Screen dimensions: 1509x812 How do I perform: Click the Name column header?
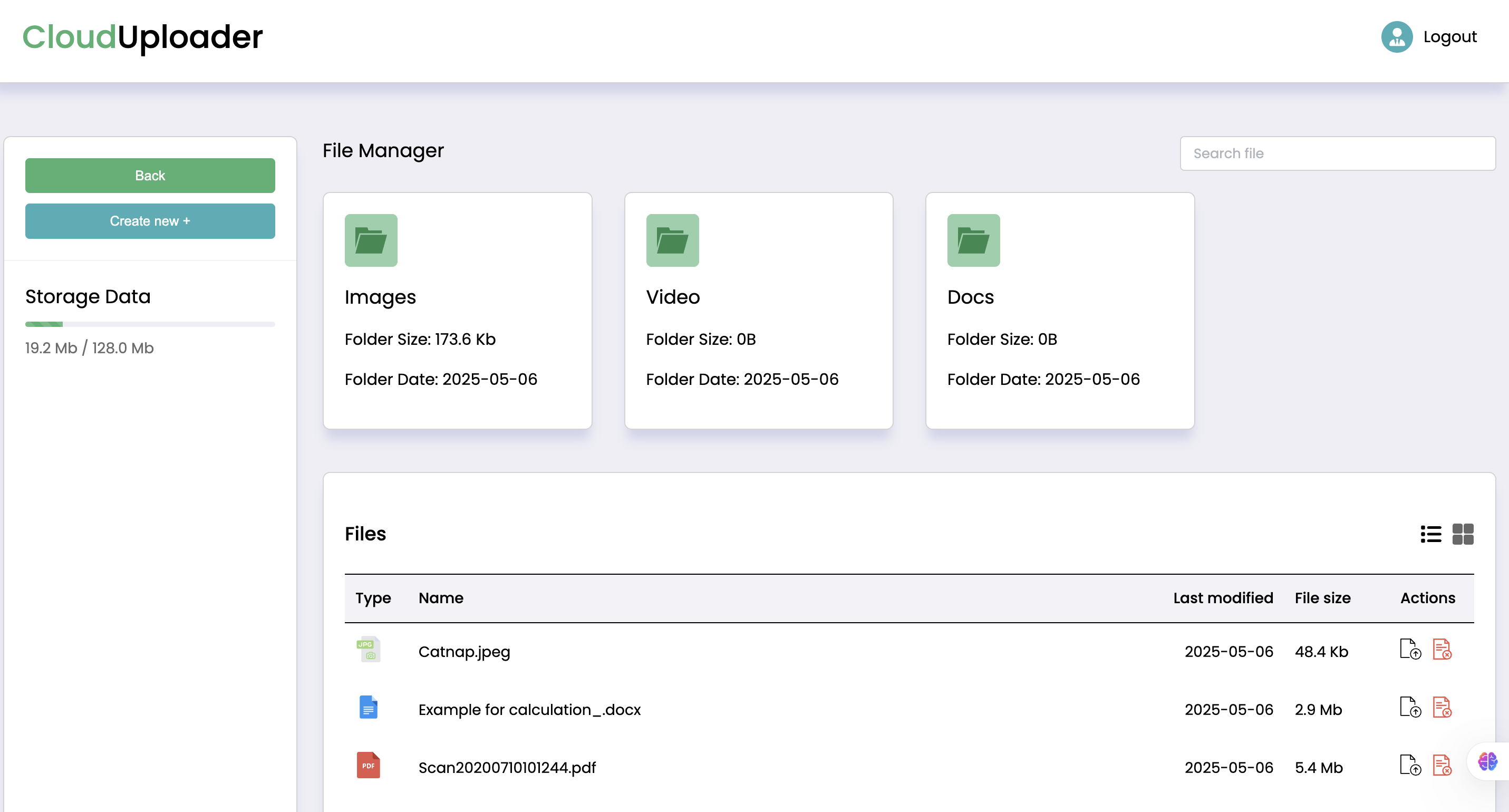(x=440, y=597)
